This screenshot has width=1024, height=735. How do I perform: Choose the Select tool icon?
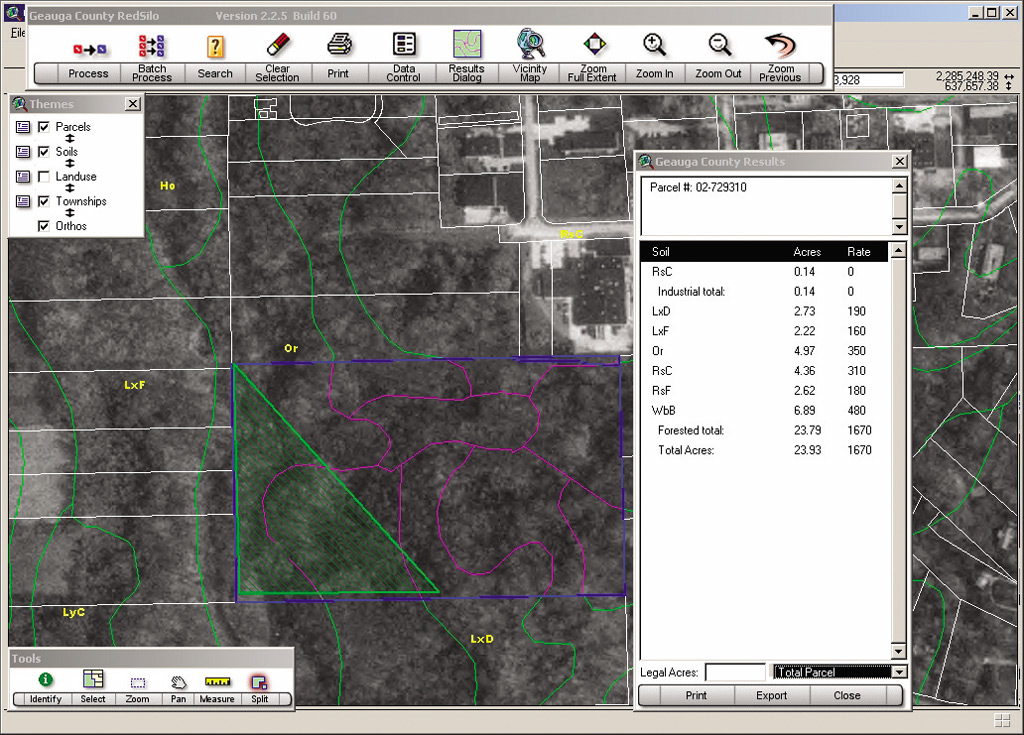93,679
